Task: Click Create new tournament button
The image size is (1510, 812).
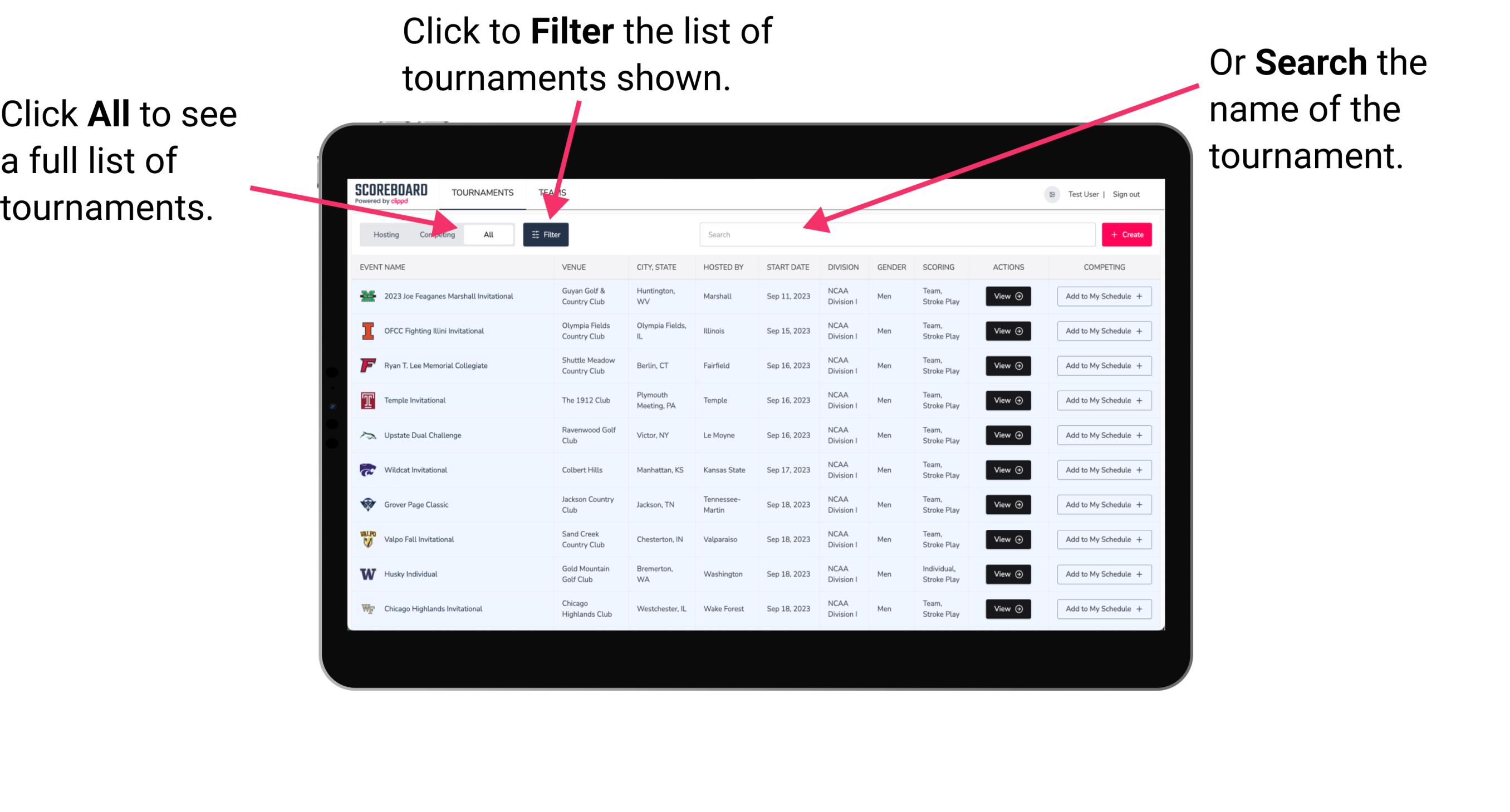Action: [1127, 233]
